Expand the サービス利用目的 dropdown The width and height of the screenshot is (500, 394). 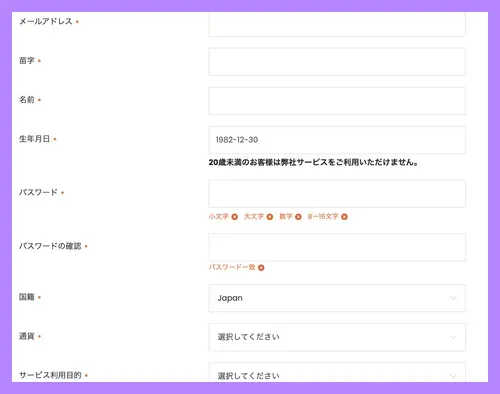[x=337, y=373]
